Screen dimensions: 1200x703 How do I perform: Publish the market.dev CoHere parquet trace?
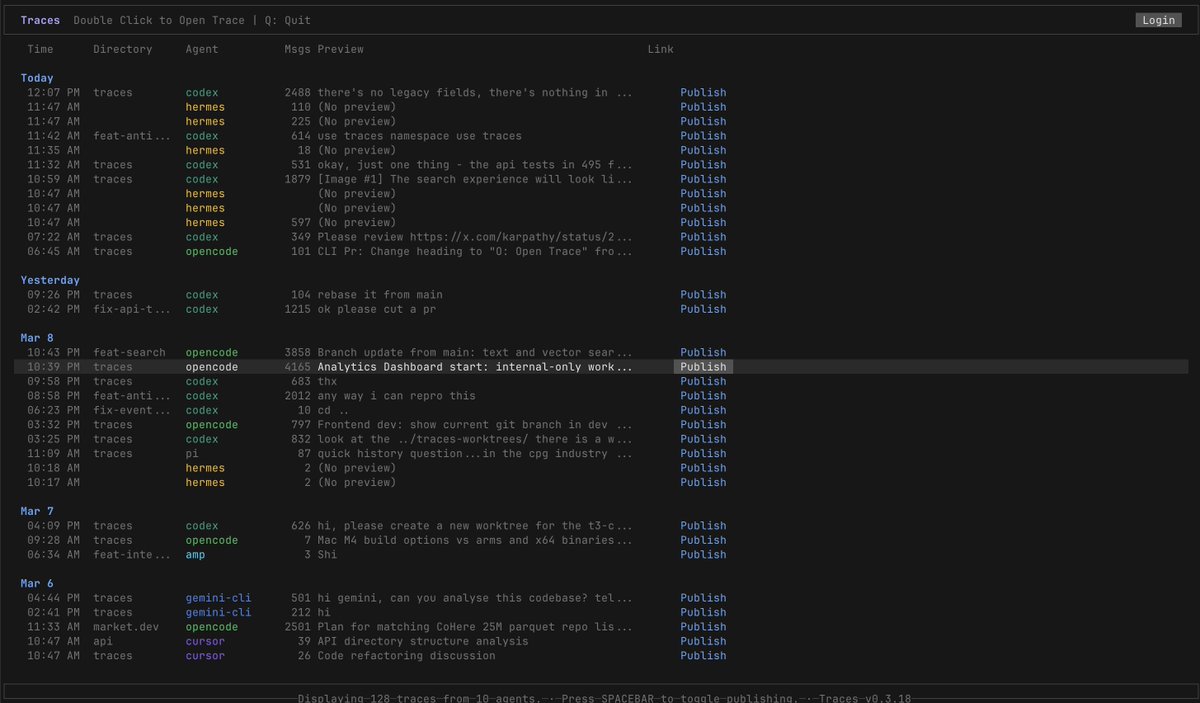coord(703,627)
